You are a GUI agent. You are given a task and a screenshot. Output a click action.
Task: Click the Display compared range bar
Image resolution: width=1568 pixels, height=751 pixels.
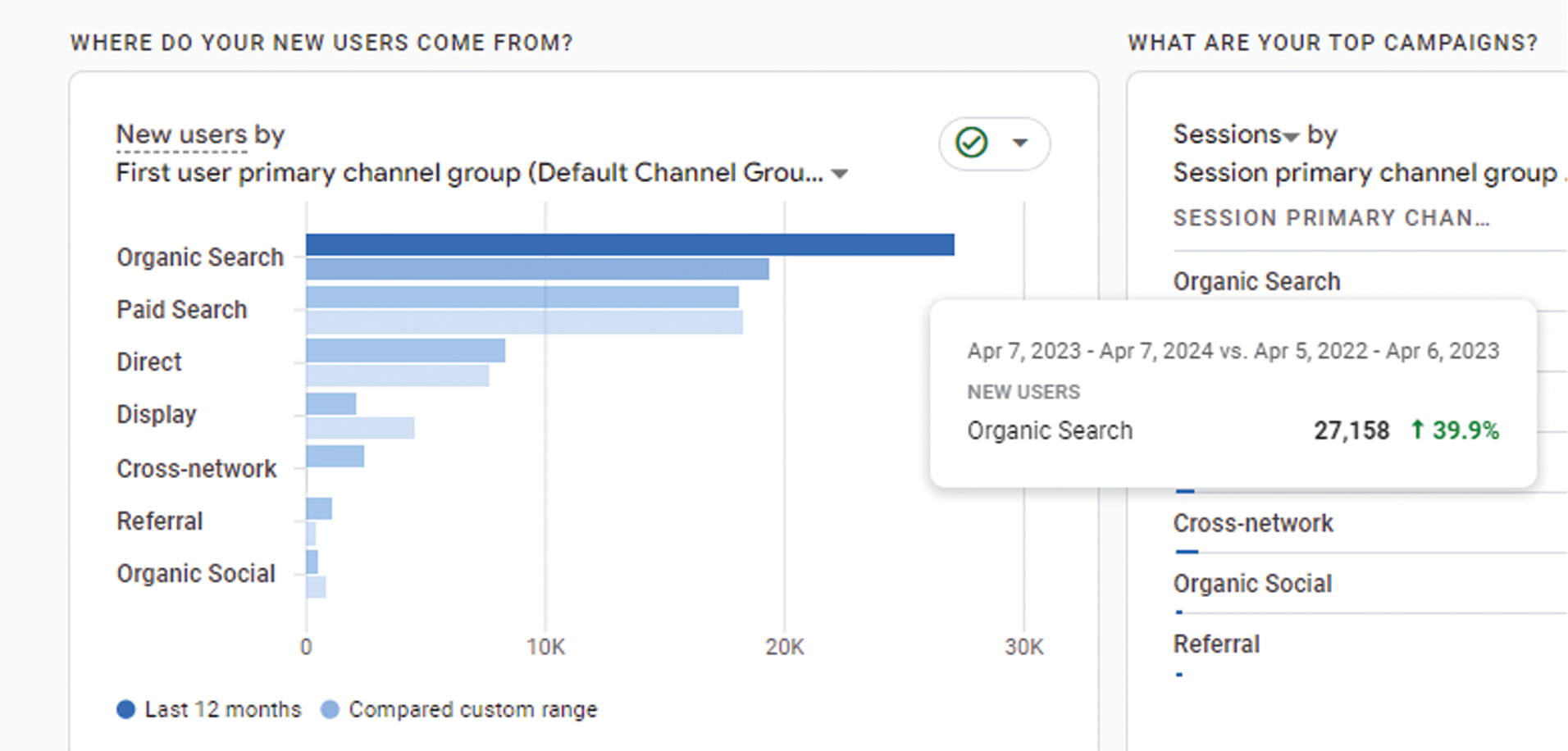pyautogui.click(x=360, y=428)
